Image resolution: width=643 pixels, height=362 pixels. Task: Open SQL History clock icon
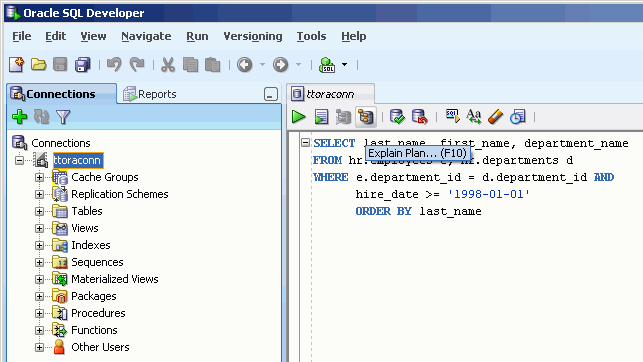coord(518,117)
